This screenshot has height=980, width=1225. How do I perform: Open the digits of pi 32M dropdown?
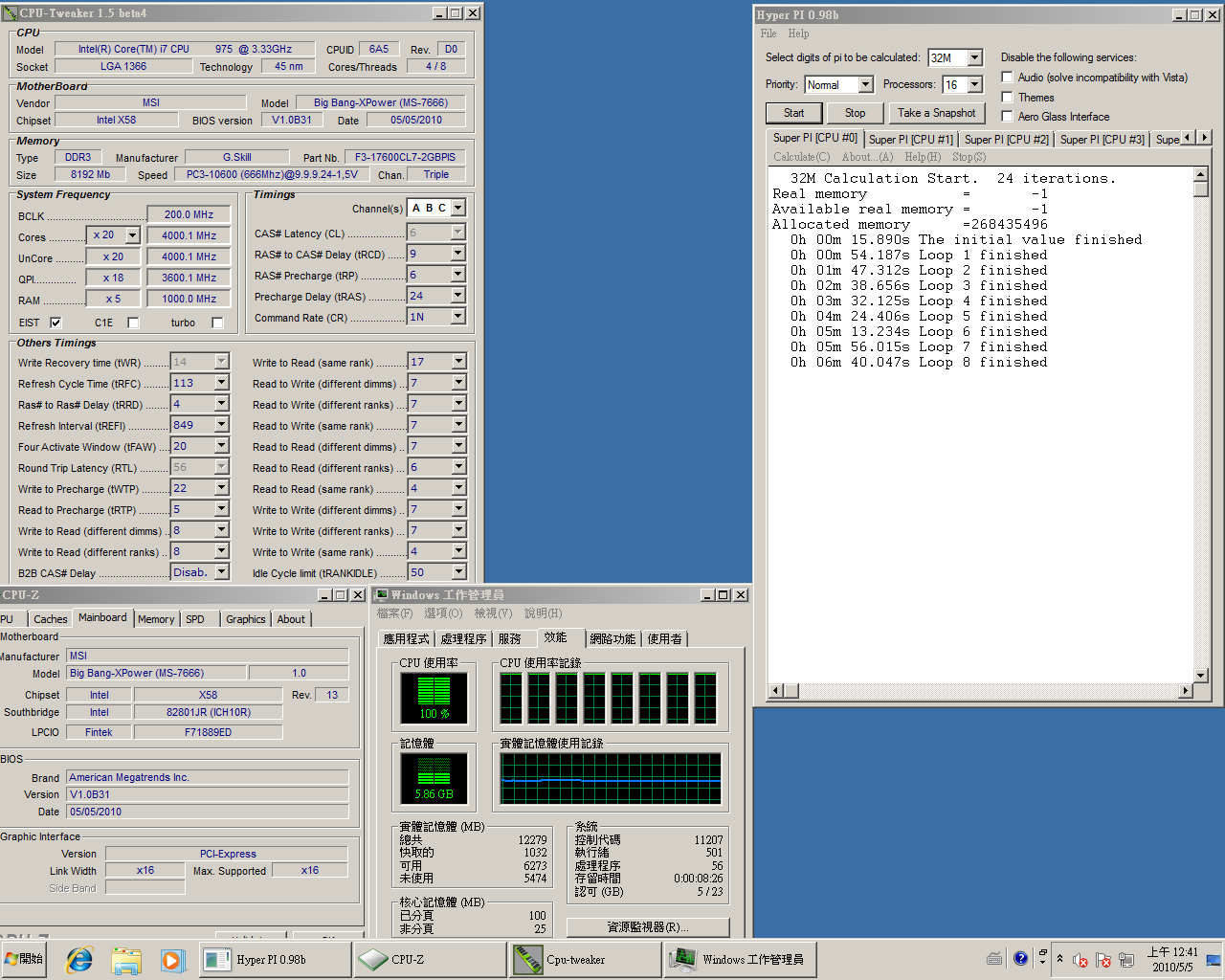974,57
